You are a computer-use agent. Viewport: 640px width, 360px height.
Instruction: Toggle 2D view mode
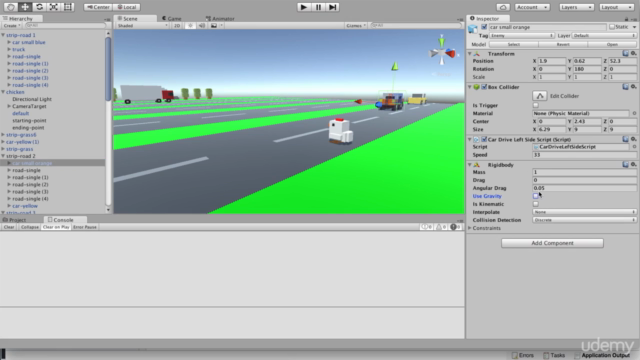tap(177, 25)
